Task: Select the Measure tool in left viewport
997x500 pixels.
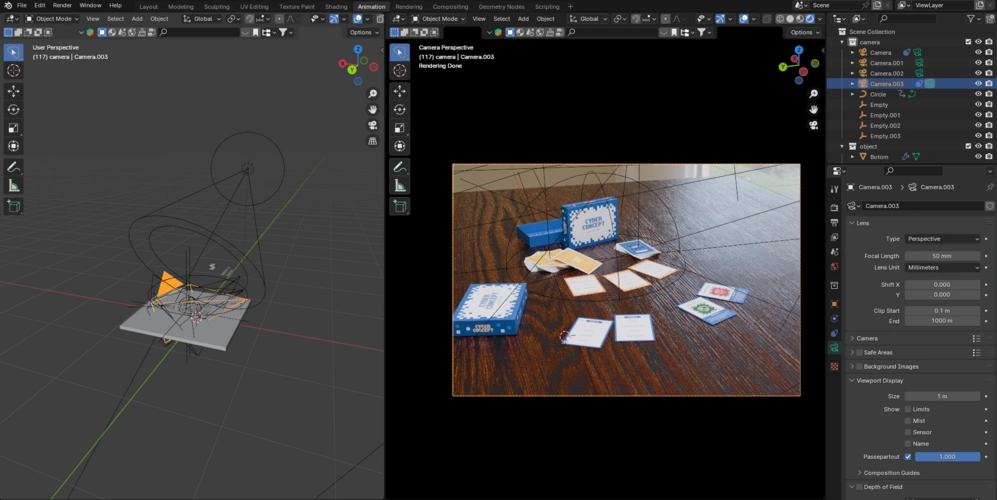Action: 13,186
